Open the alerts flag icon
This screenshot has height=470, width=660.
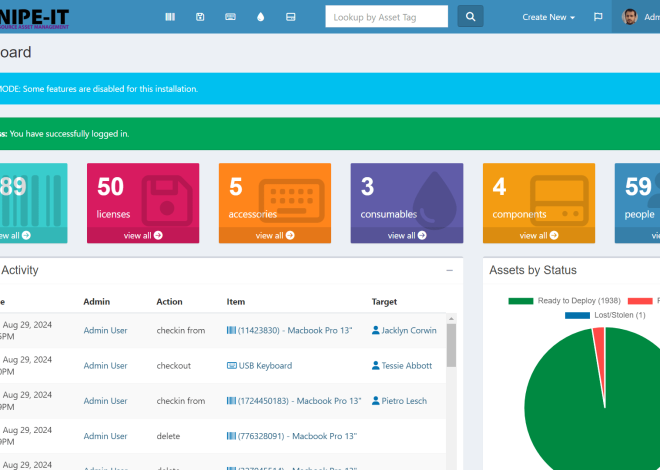click(598, 17)
